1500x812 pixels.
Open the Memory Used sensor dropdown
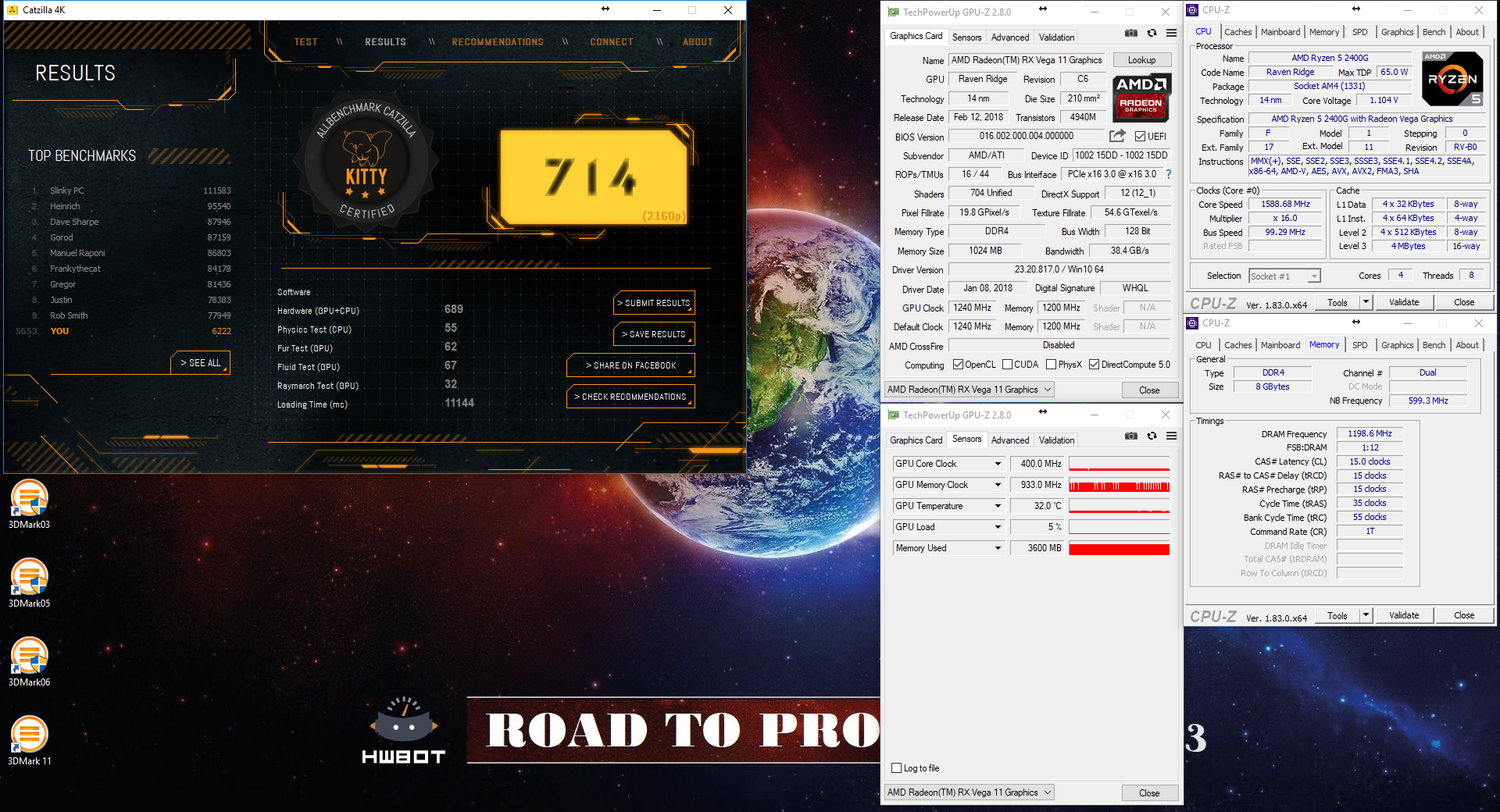(998, 548)
